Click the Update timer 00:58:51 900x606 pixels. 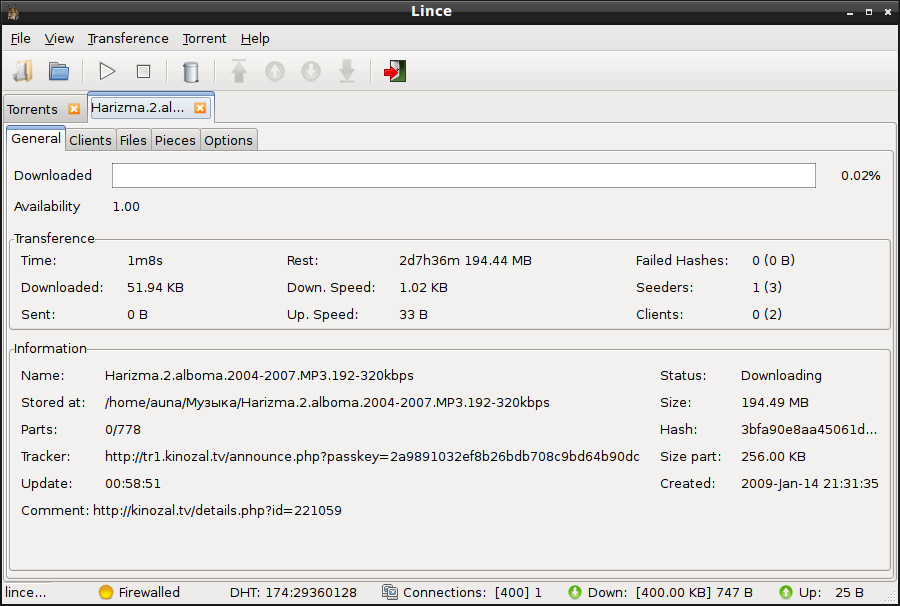(133, 483)
